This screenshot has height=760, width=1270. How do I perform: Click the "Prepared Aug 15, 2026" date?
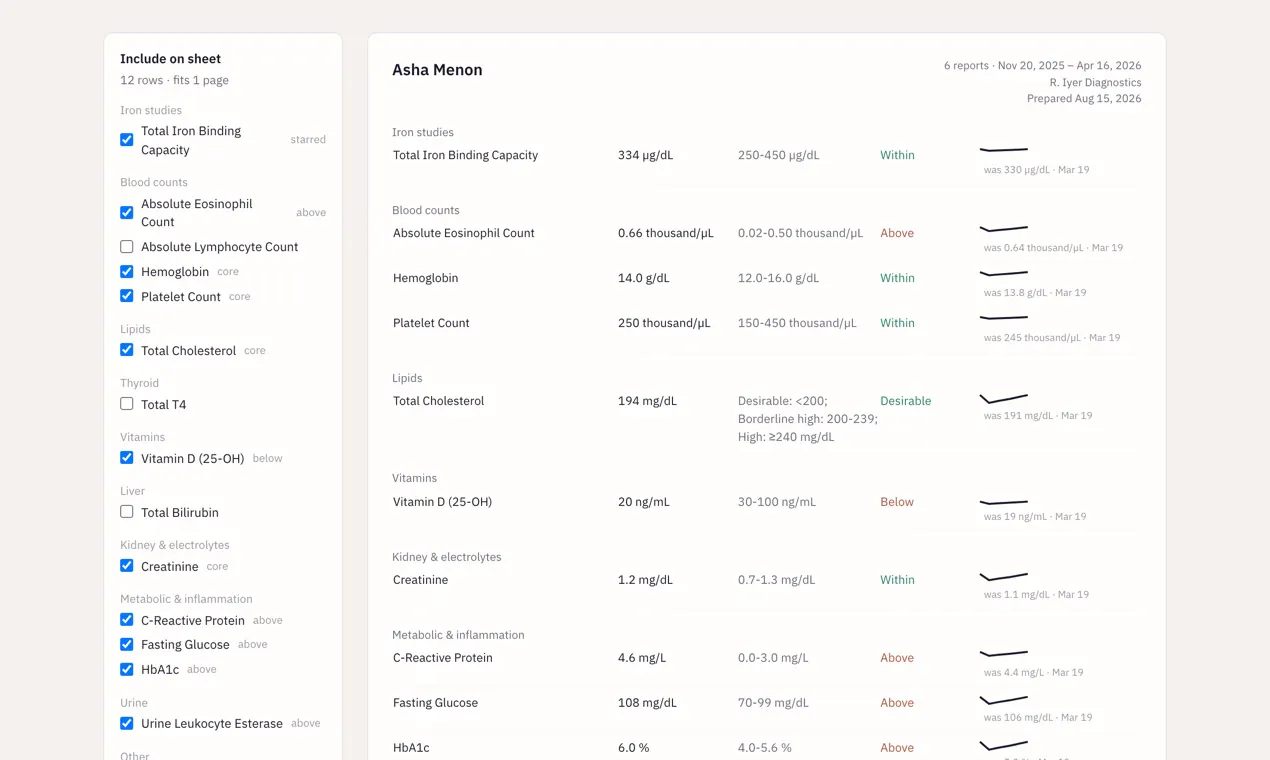click(x=1084, y=99)
